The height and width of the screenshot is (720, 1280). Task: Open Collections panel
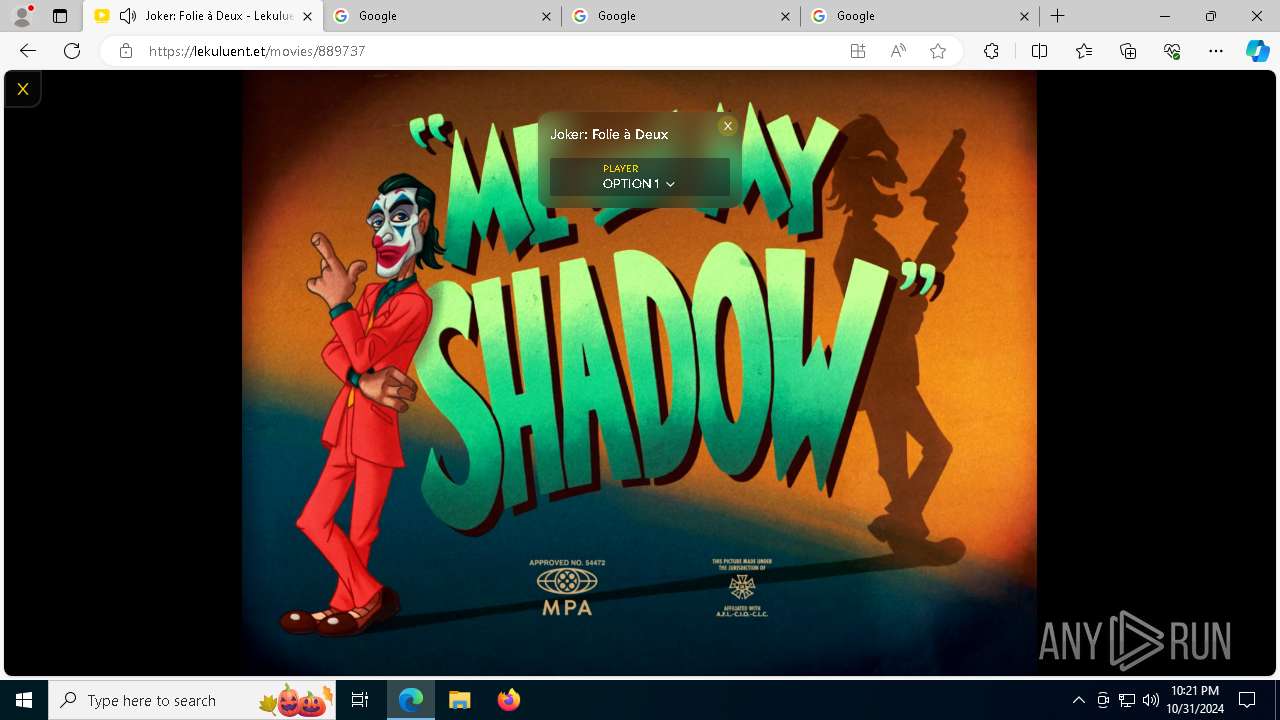(x=1128, y=51)
